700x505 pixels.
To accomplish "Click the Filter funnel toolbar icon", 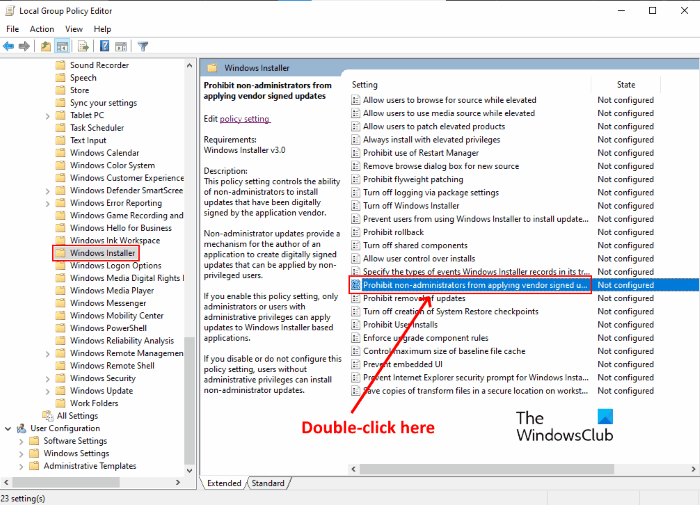I will pos(143,46).
